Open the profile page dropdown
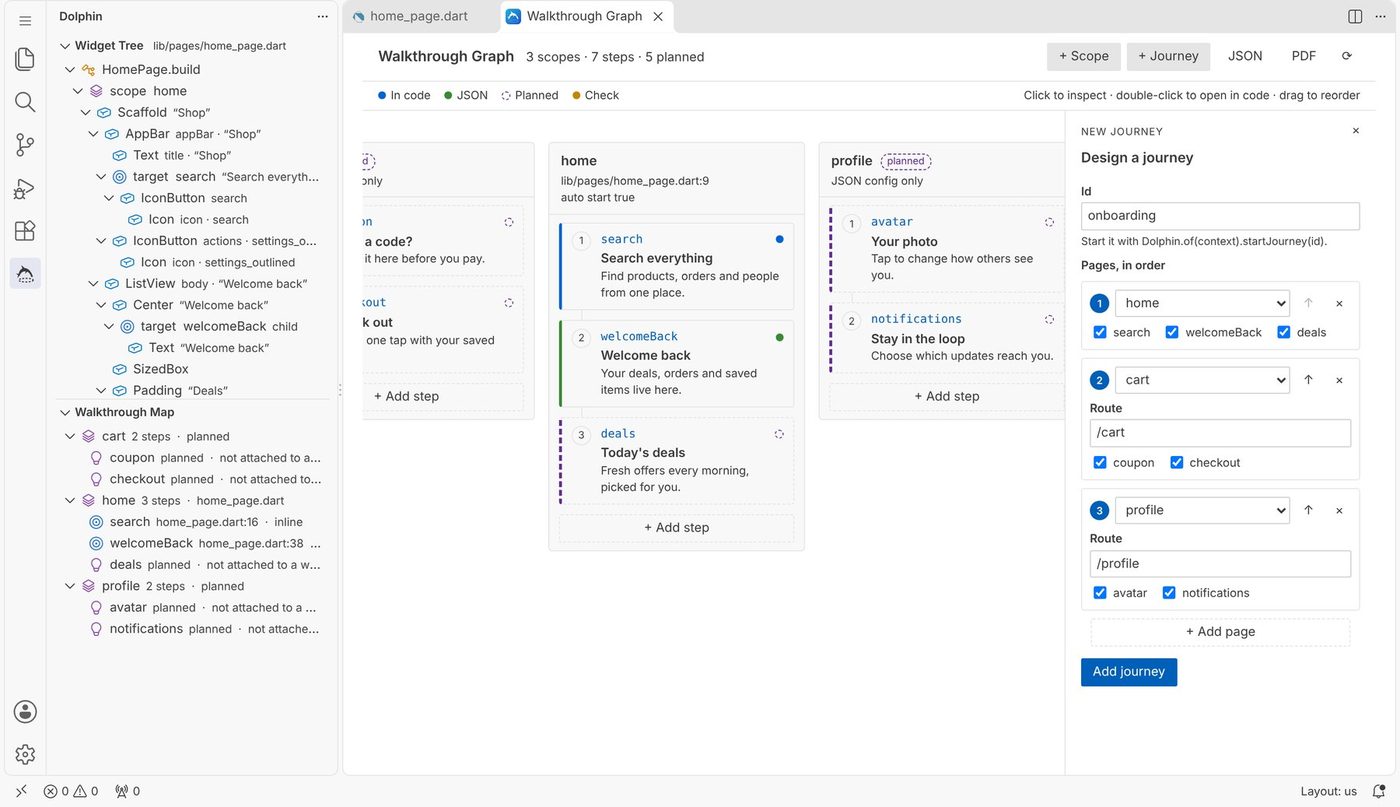Screen dimensions: 1400x807 (x=1202, y=510)
